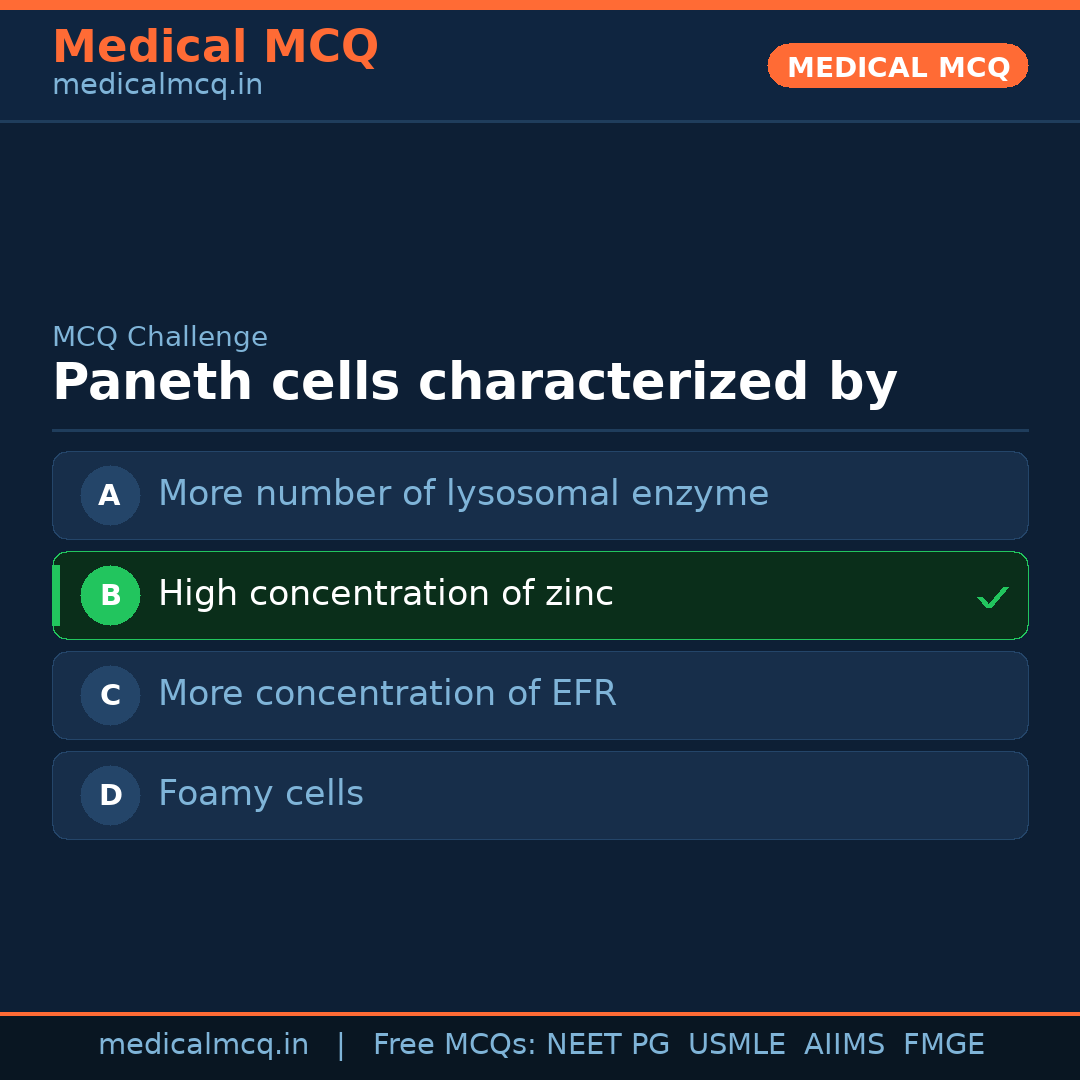The width and height of the screenshot is (1080, 1080).
Task: Select answer 'High concentration of zinc'
Action: [x=385, y=594]
